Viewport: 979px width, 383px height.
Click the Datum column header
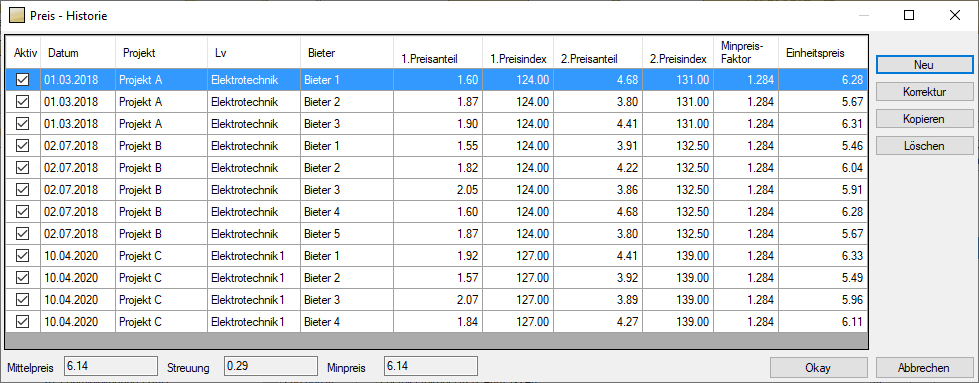[78, 52]
